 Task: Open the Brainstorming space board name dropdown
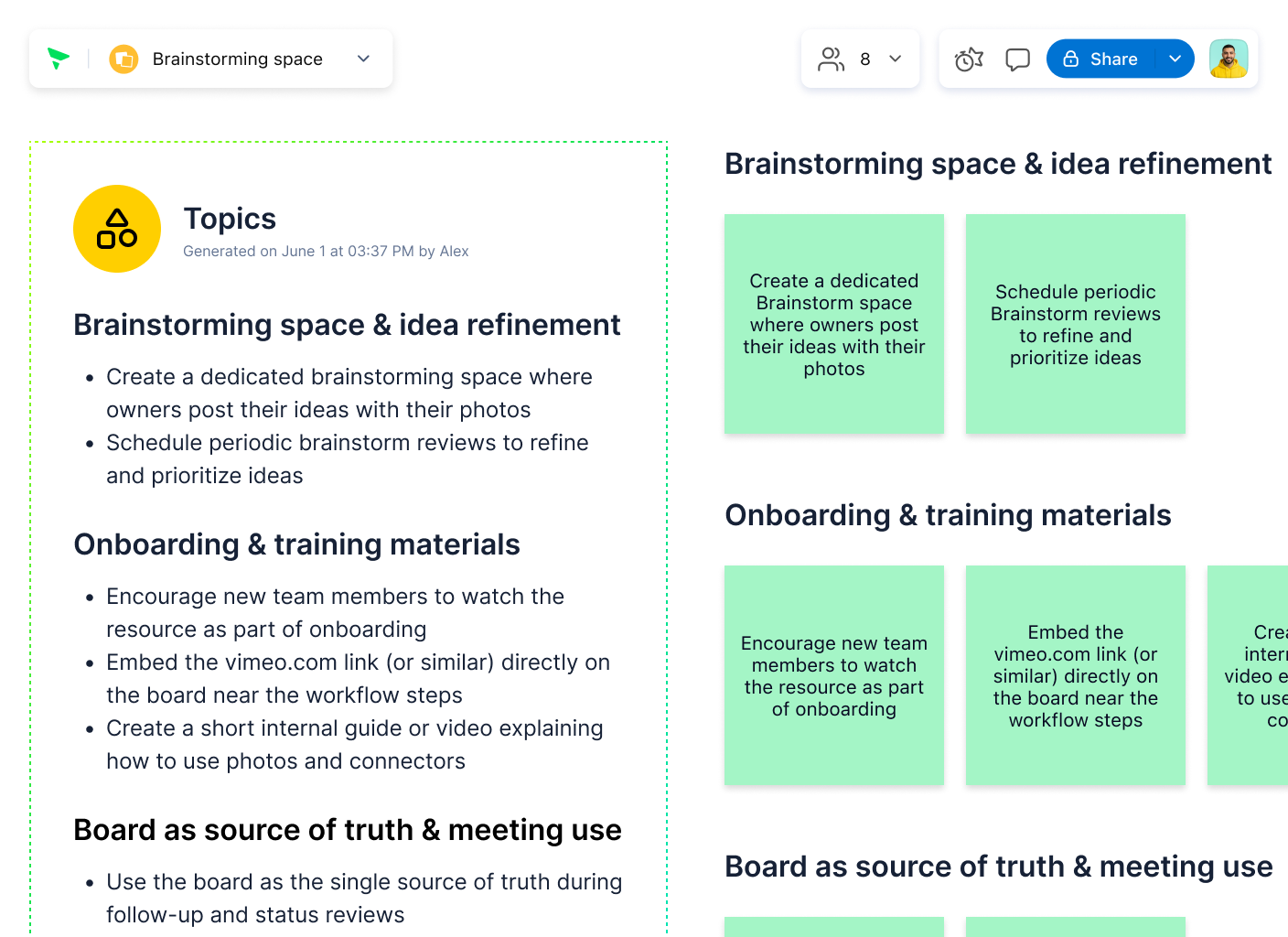coord(363,59)
